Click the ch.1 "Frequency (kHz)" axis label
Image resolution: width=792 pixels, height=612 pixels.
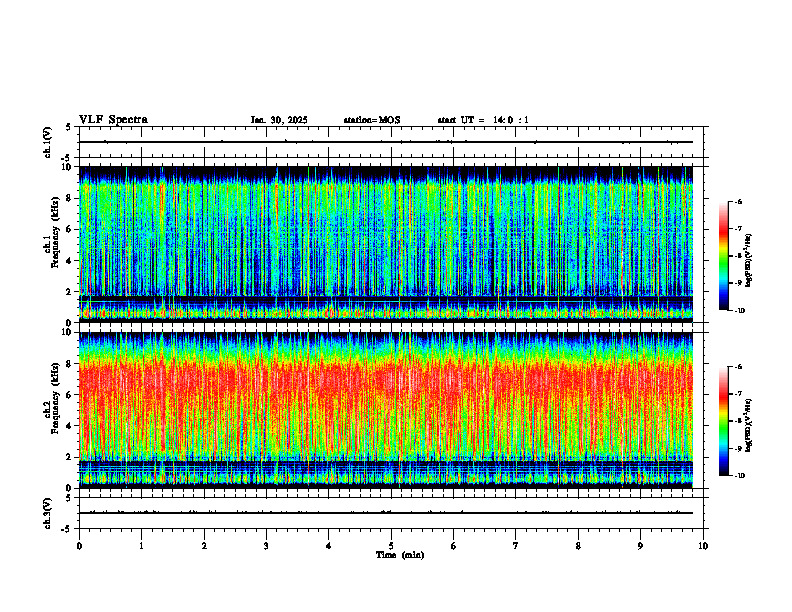[x=56, y=232]
